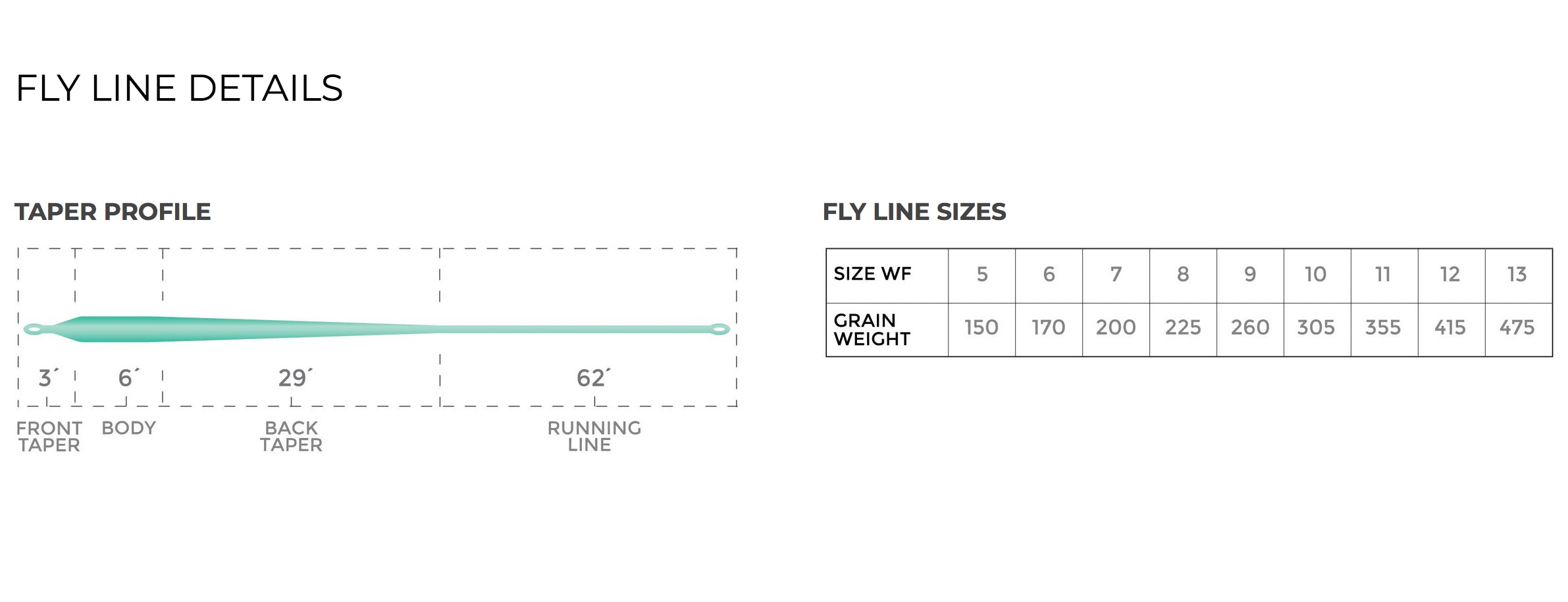Select the 'RUNNING LINE' label

[594, 436]
